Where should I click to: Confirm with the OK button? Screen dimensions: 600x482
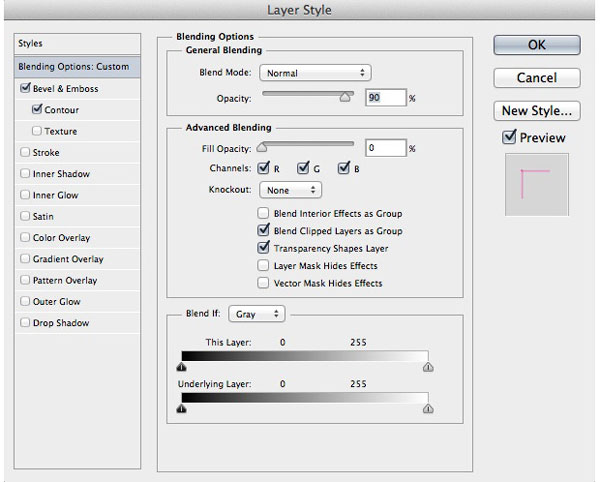(537, 45)
